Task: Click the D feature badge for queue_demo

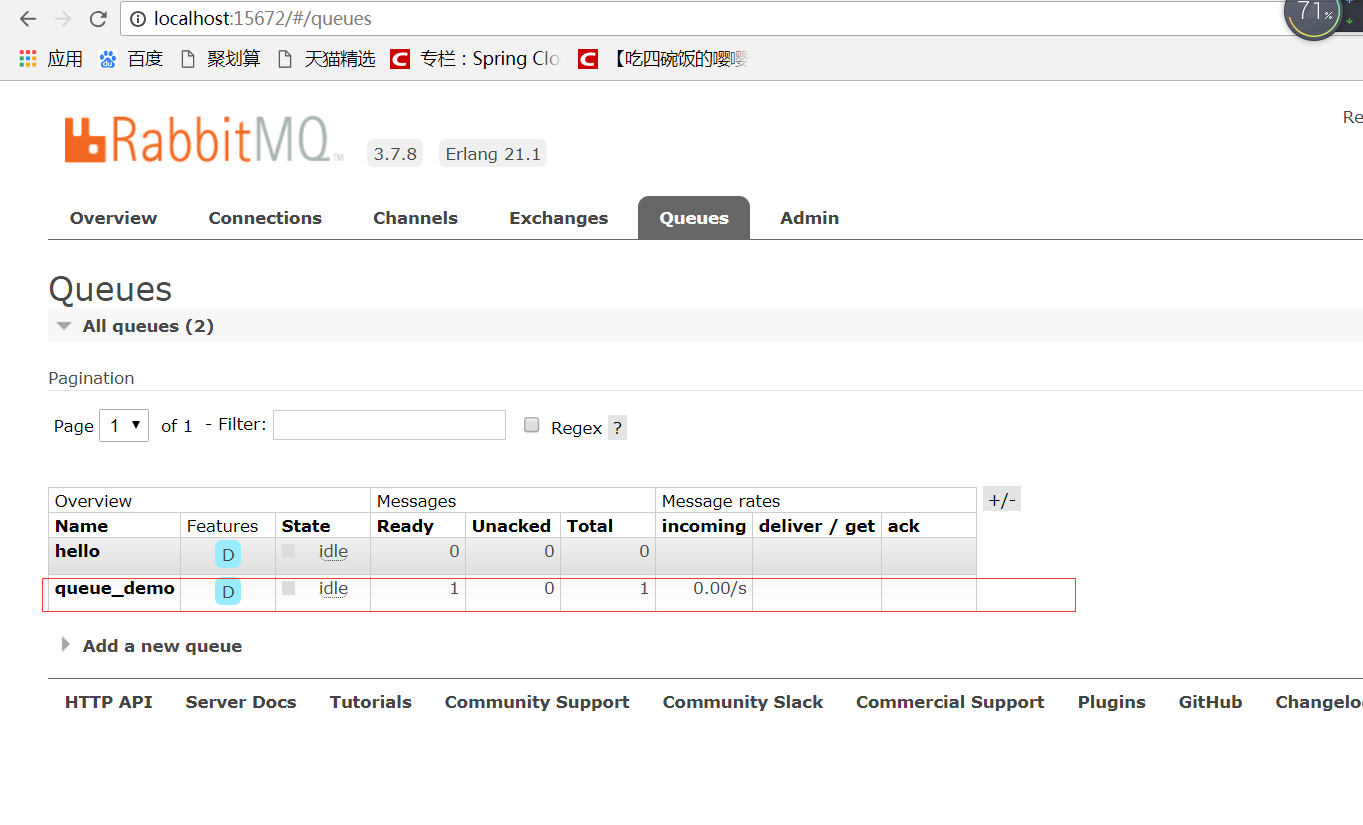Action: coord(228,592)
